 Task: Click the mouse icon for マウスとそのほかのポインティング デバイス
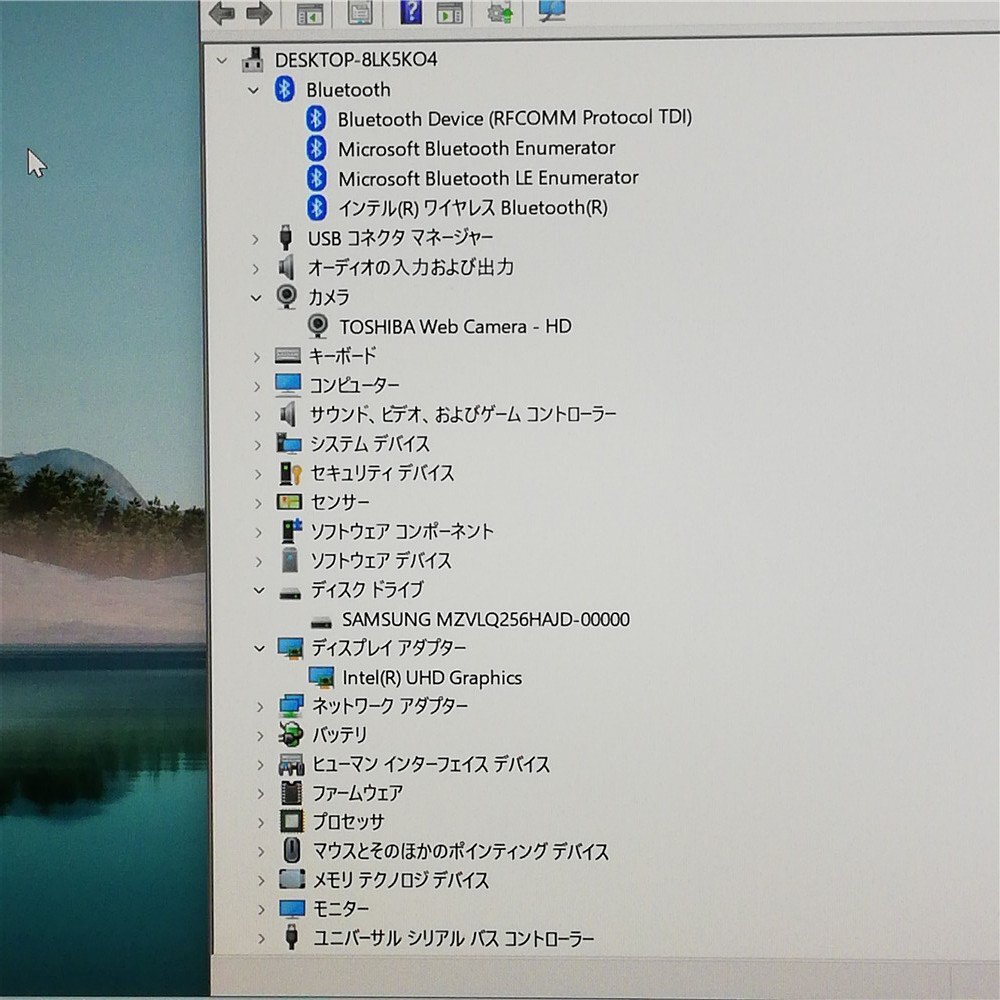[292, 850]
